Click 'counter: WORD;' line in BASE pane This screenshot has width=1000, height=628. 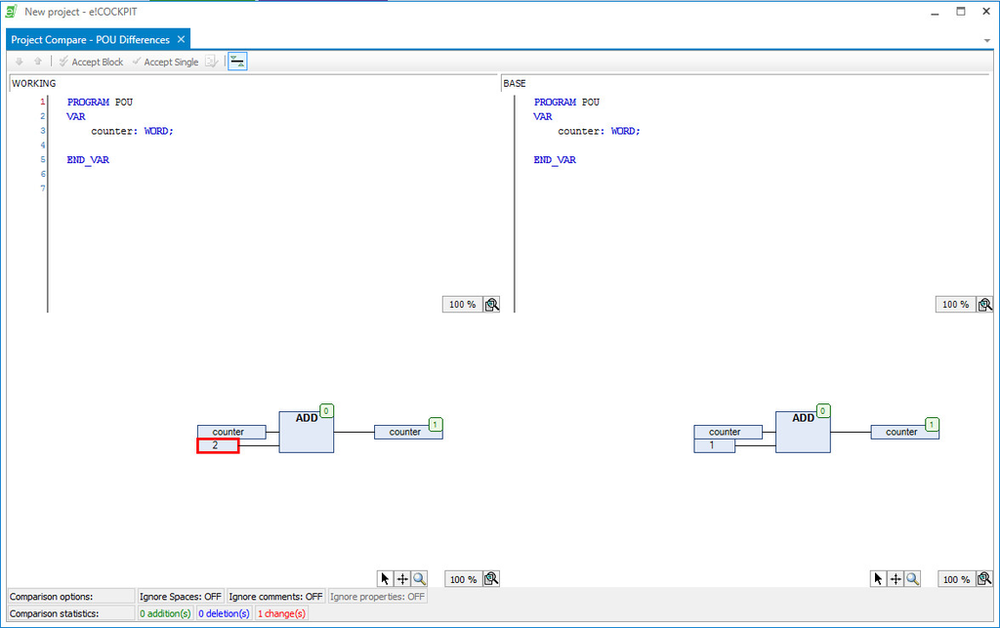coord(599,131)
